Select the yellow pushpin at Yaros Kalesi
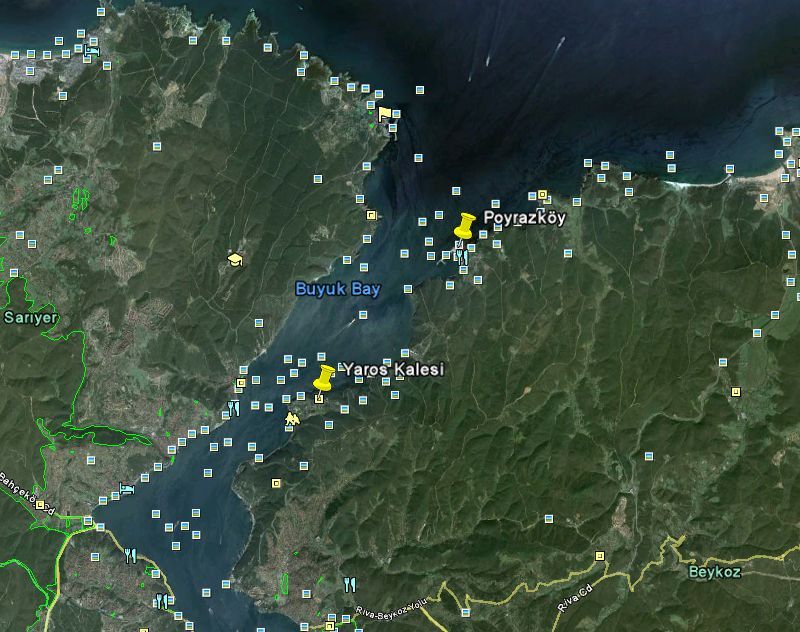The height and width of the screenshot is (632, 800). 324,378
